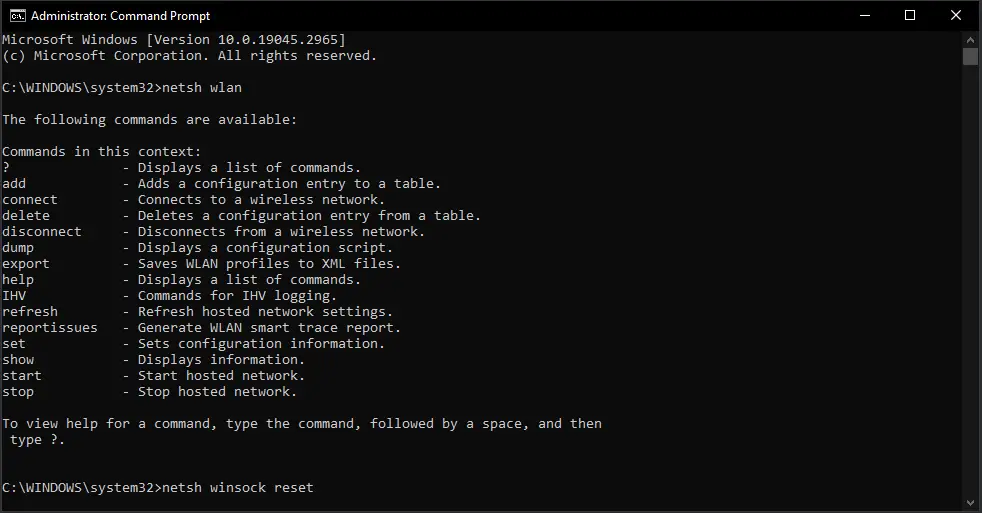Maximize the Command Prompt window
982x513 pixels.
(910, 16)
